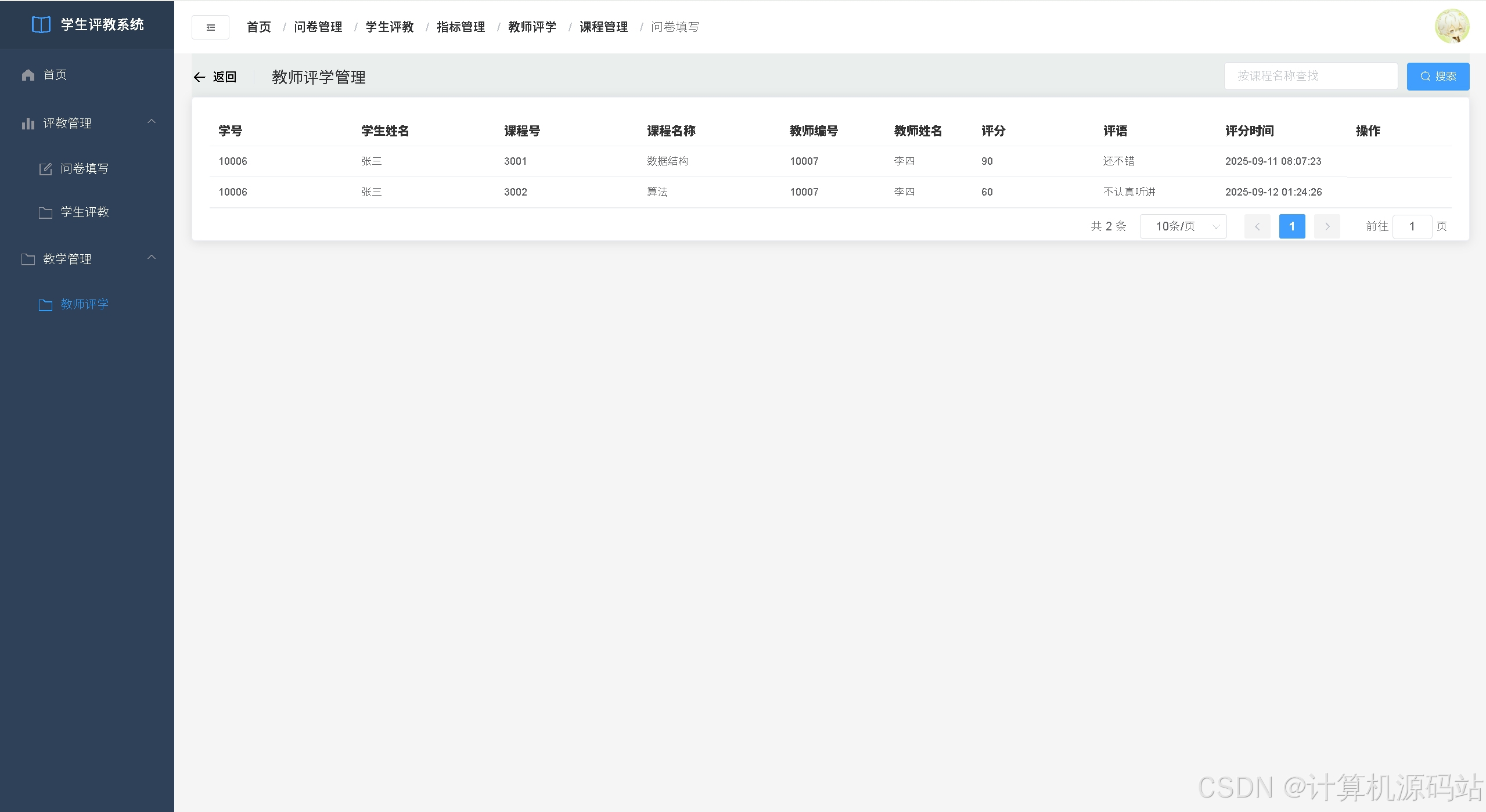Image resolution: width=1486 pixels, height=812 pixels.
Task: Click the book logo icon in the sidebar header
Action: click(41, 24)
